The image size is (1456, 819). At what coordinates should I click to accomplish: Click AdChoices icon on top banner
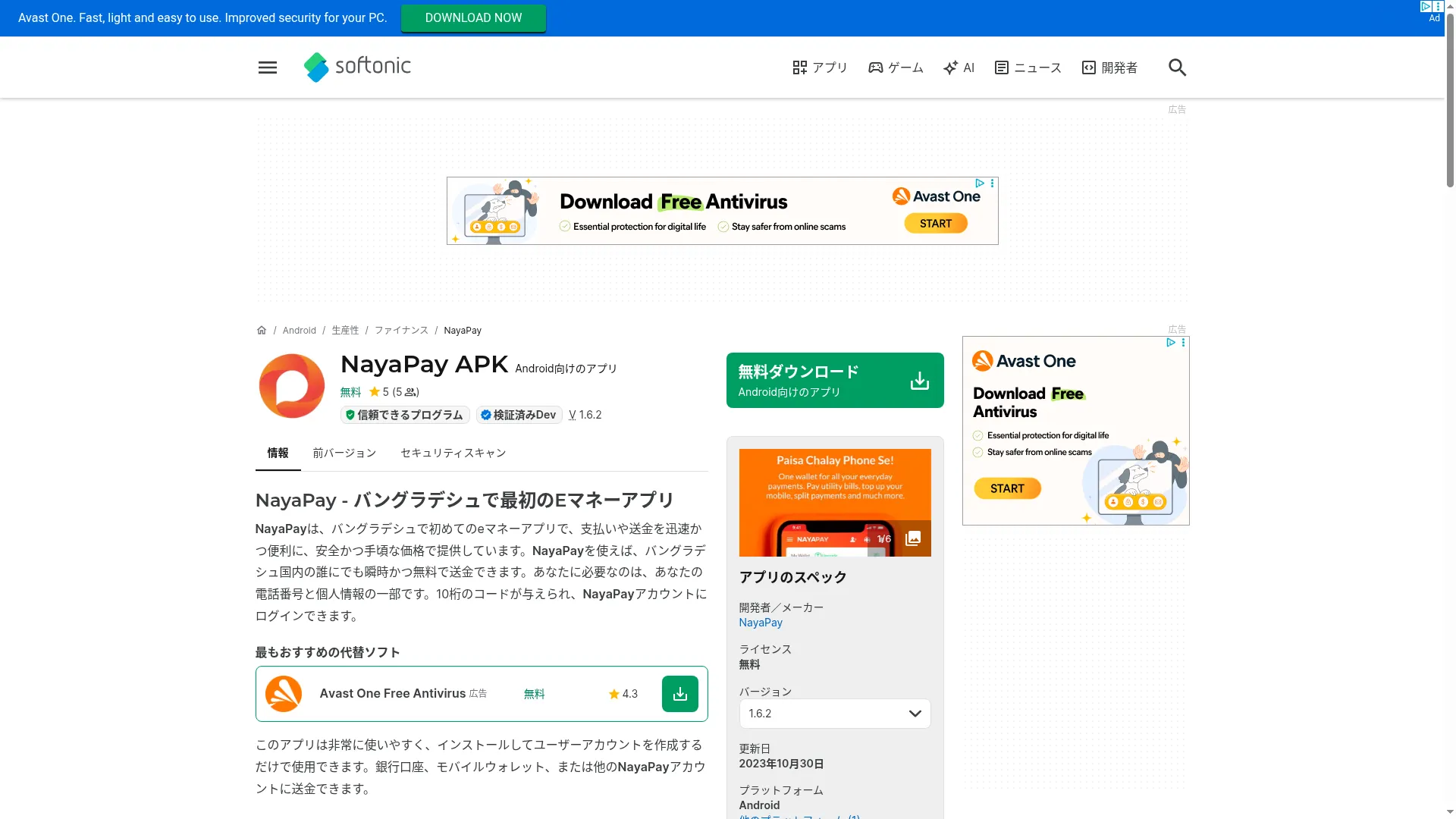pyautogui.click(x=1426, y=6)
